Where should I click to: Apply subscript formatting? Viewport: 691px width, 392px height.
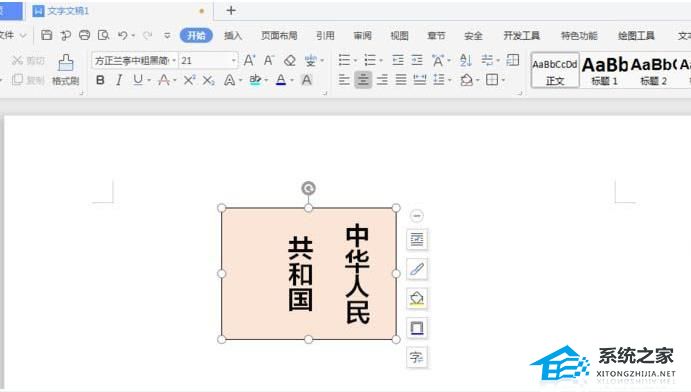point(208,80)
